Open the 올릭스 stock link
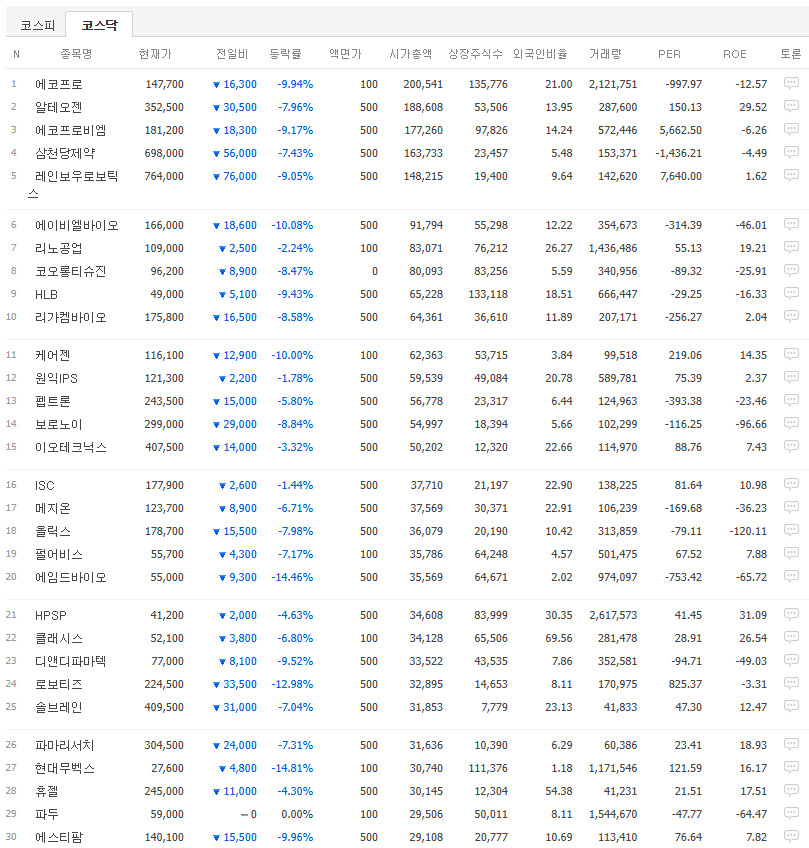The height and width of the screenshot is (848, 809). point(52,531)
